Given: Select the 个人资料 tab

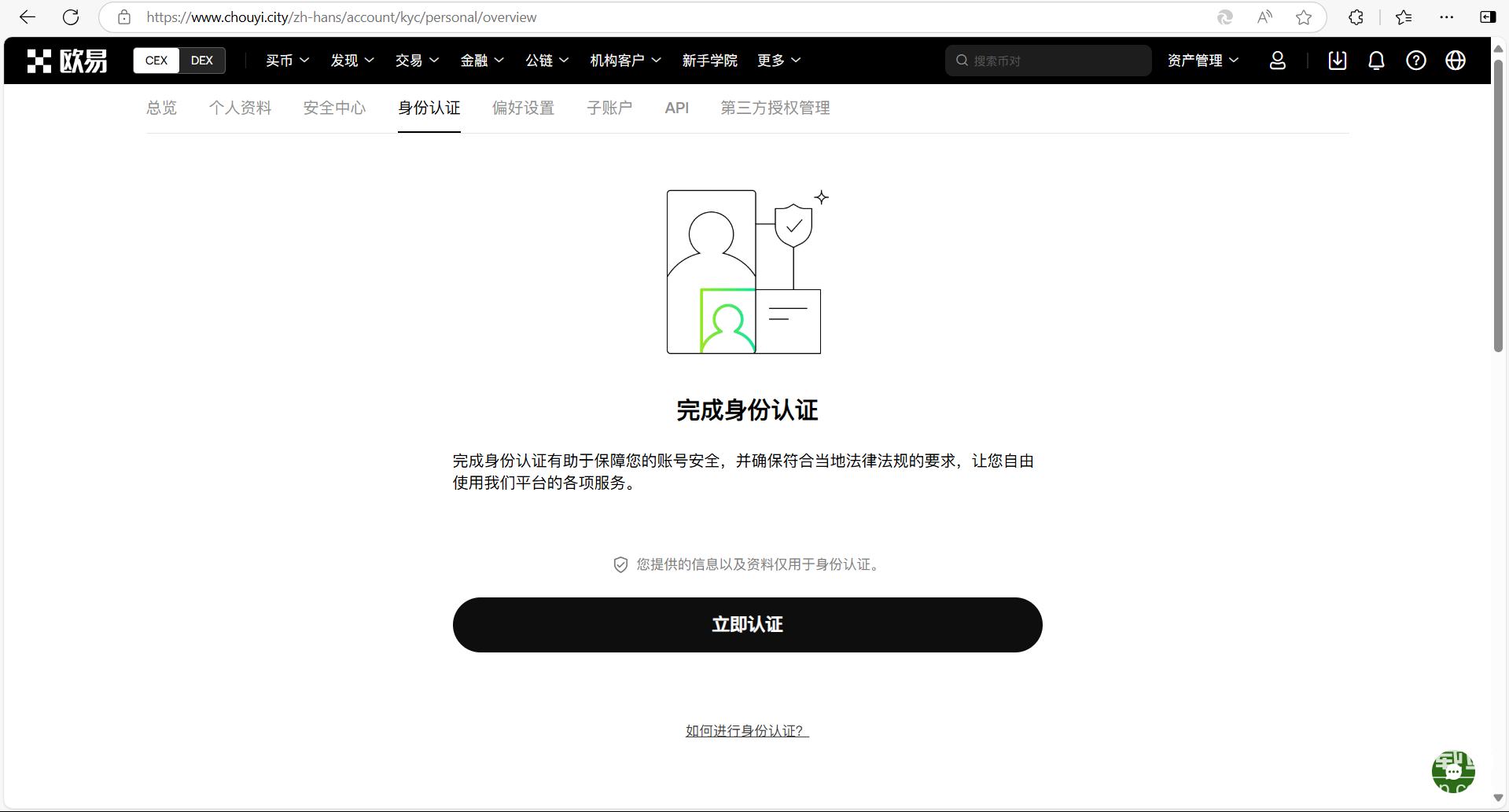Looking at the screenshot, I should point(240,108).
